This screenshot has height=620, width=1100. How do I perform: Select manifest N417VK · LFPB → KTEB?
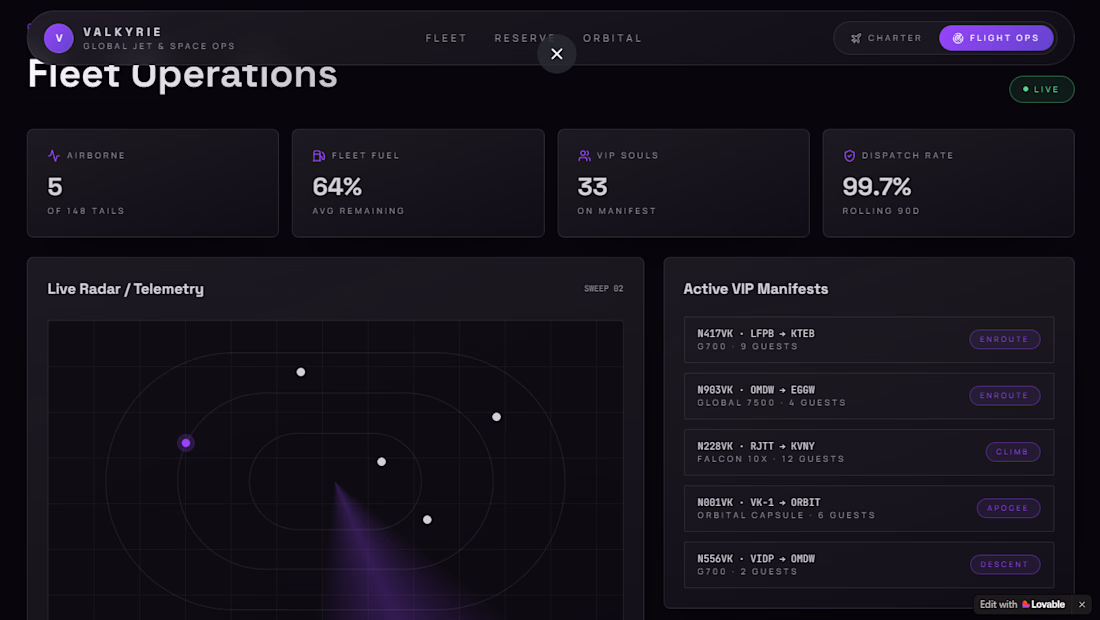coord(868,339)
